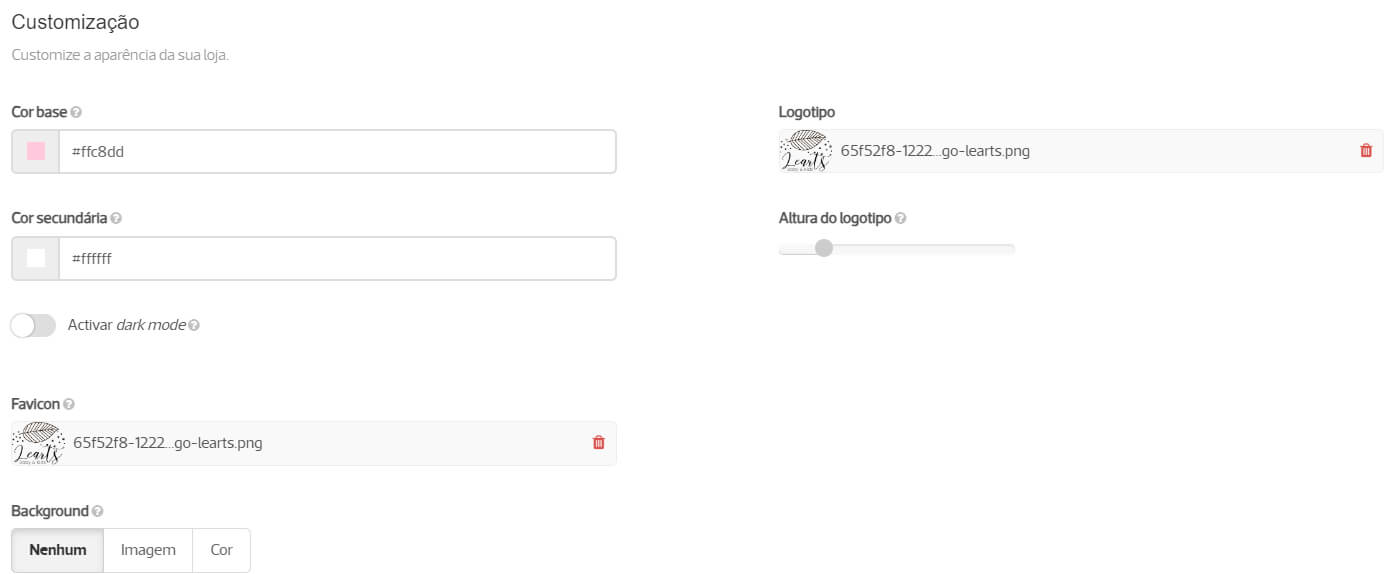This screenshot has height=574, width=1384.
Task: Click the help icon beside Altura do logotipo
Action: click(900, 218)
